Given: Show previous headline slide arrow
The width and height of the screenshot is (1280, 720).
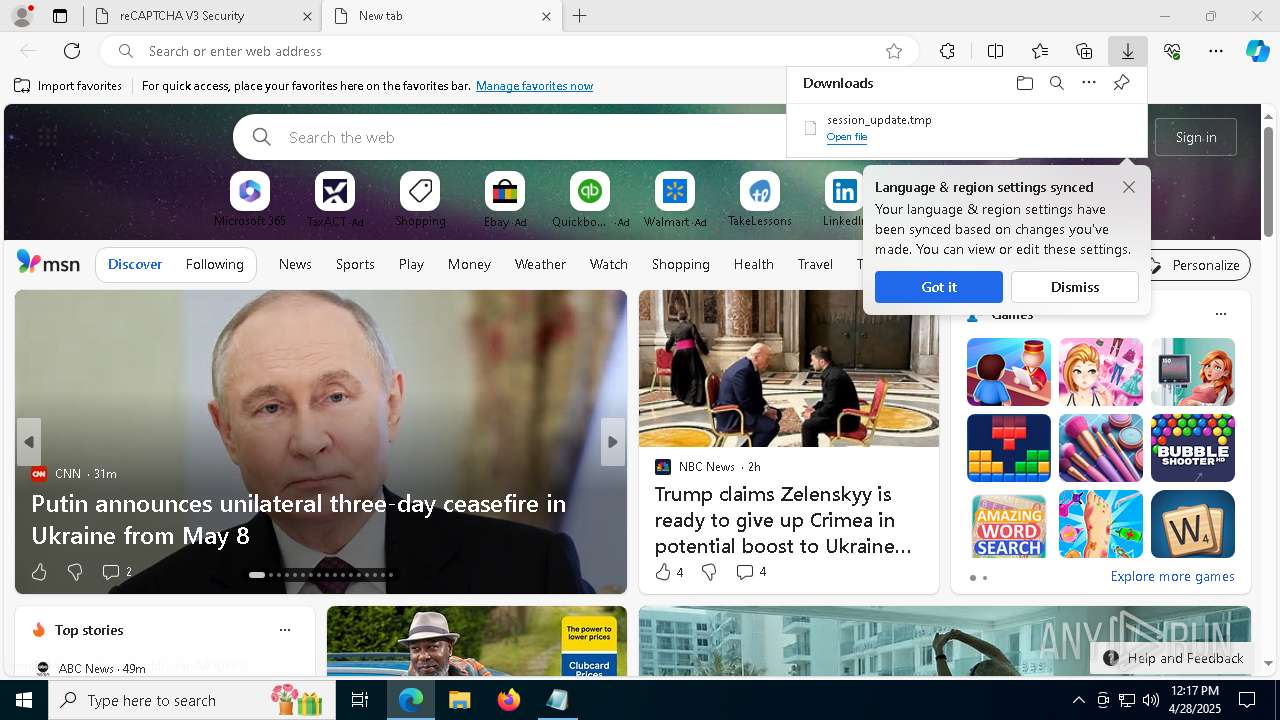Looking at the screenshot, I should 29,442.
